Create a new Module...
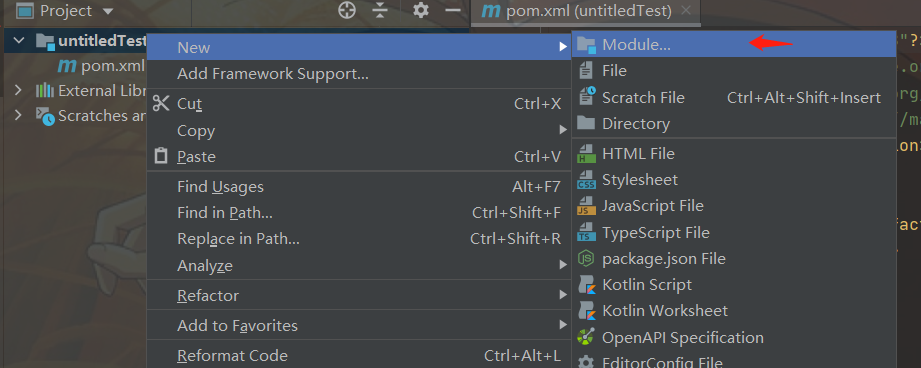 [734, 44]
